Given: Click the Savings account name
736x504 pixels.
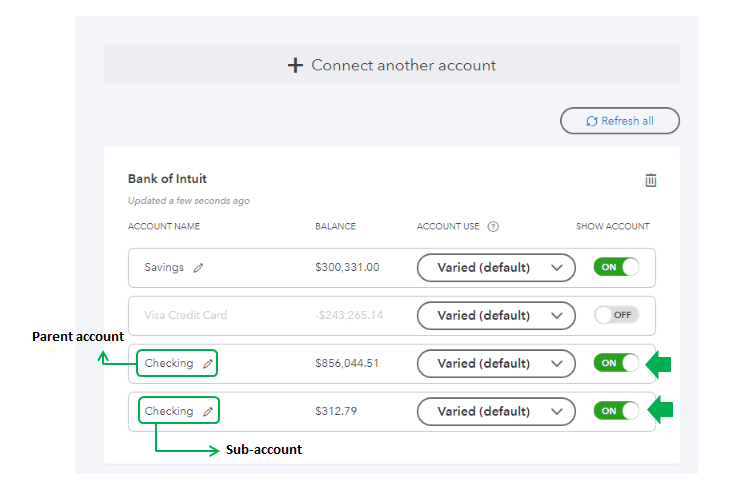Looking at the screenshot, I should (x=164, y=268).
